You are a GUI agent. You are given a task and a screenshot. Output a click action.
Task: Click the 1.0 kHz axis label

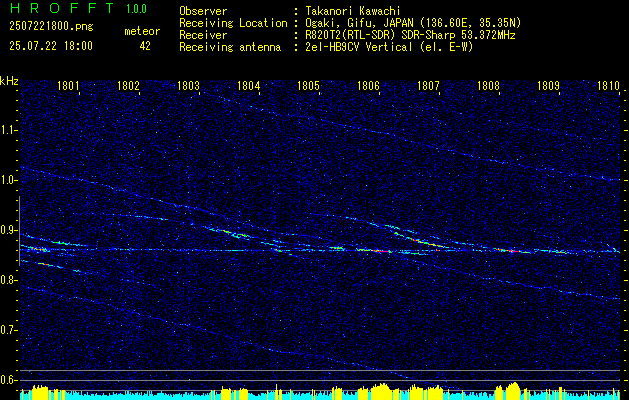[x=8, y=180]
